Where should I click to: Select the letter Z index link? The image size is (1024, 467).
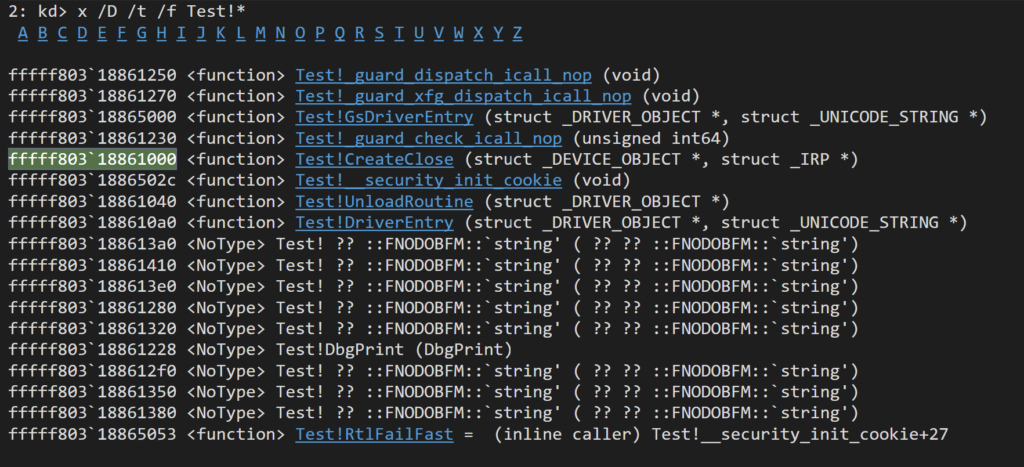point(518,33)
